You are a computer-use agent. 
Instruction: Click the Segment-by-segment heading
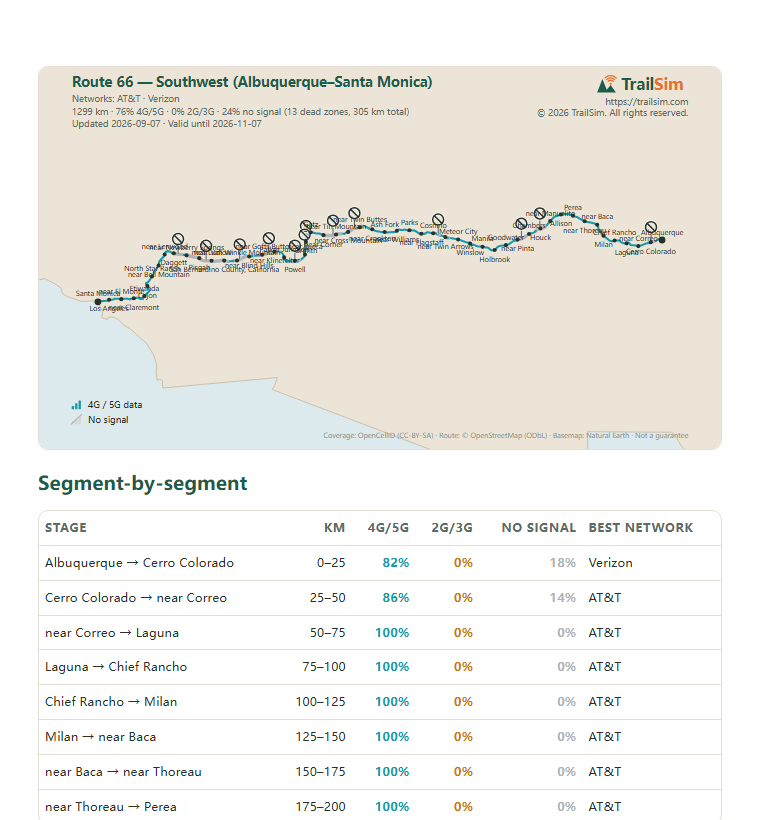point(143,483)
